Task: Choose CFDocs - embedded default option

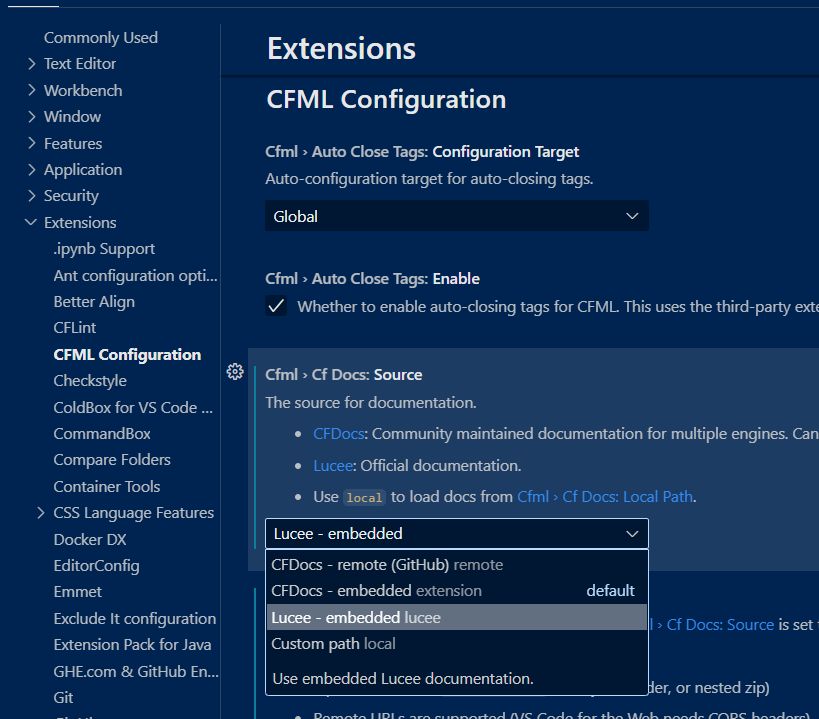Action: point(457,591)
